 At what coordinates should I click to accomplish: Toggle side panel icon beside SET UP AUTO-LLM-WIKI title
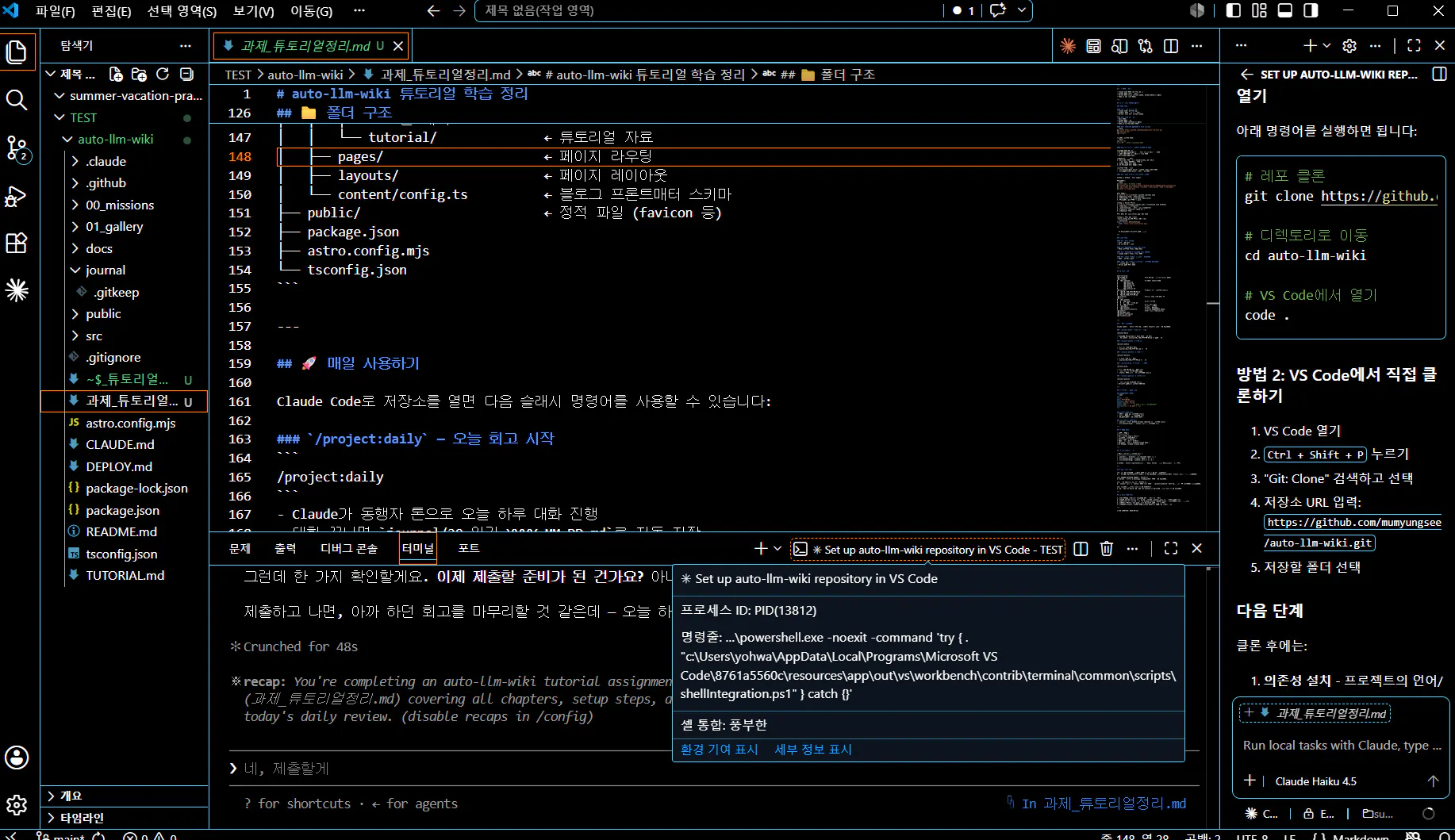1439,75
